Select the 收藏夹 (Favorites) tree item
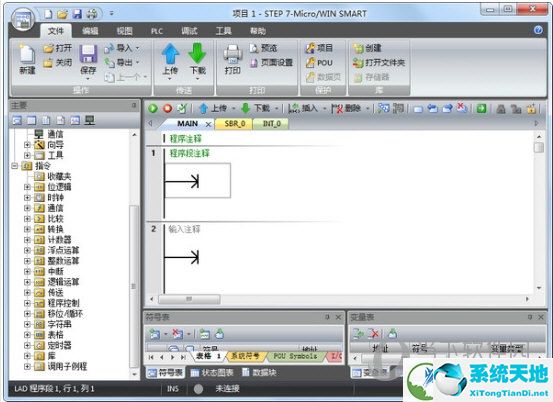The height and width of the screenshot is (402, 553). [x=59, y=176]
